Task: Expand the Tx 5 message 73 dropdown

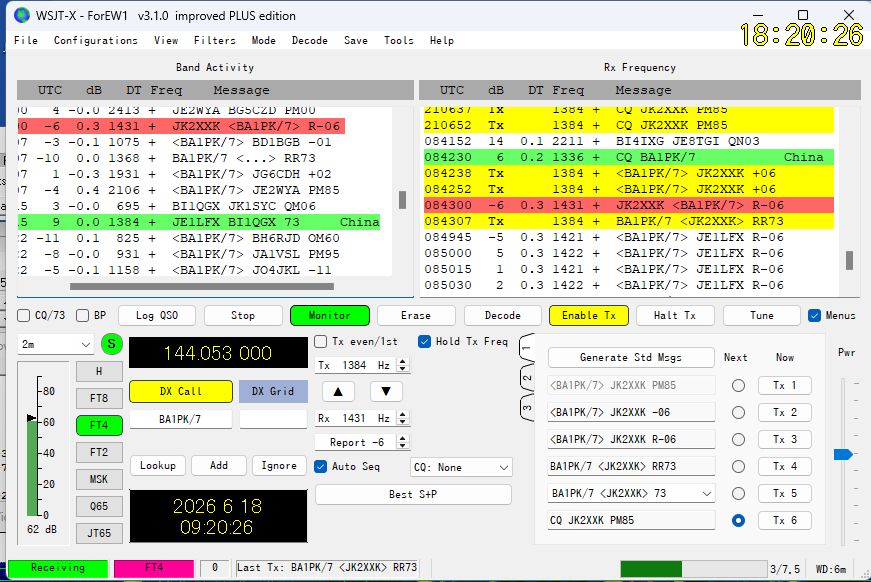Action: tap(707, 493)
